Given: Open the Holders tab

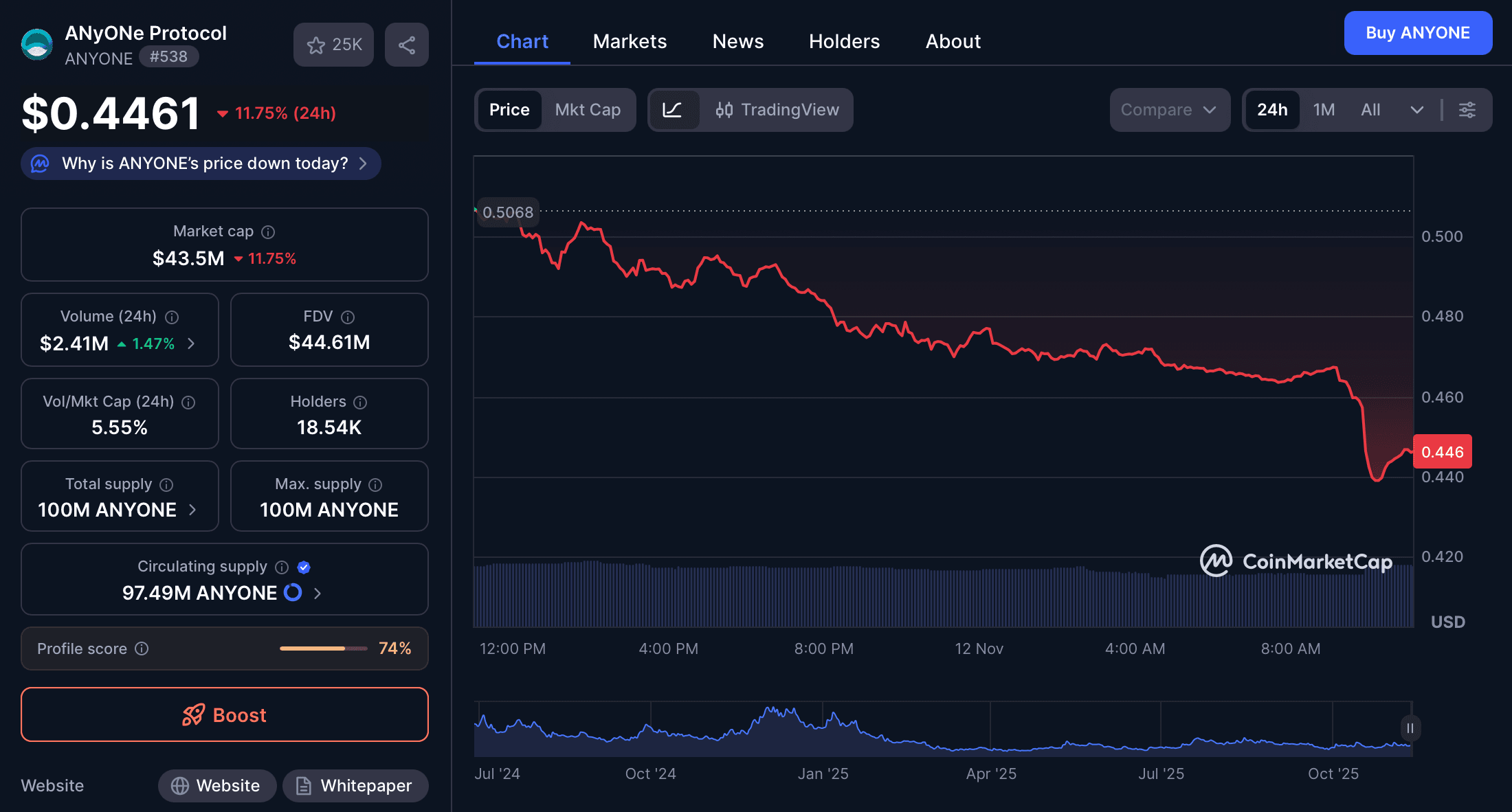Looking at the screenshot, I should pos(844,41).
